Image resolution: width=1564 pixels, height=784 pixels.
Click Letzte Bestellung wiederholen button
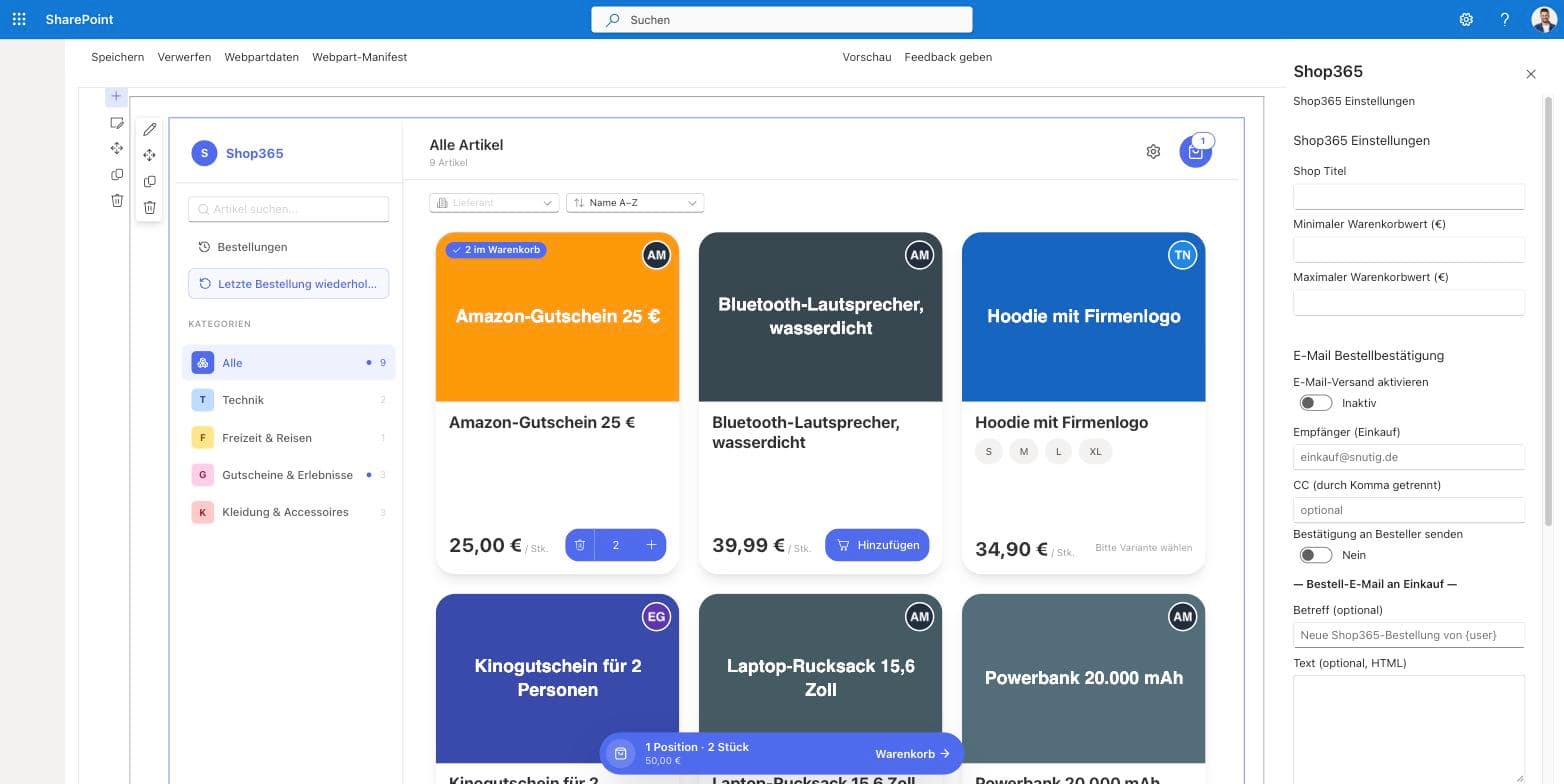click(x=288, y=284)
